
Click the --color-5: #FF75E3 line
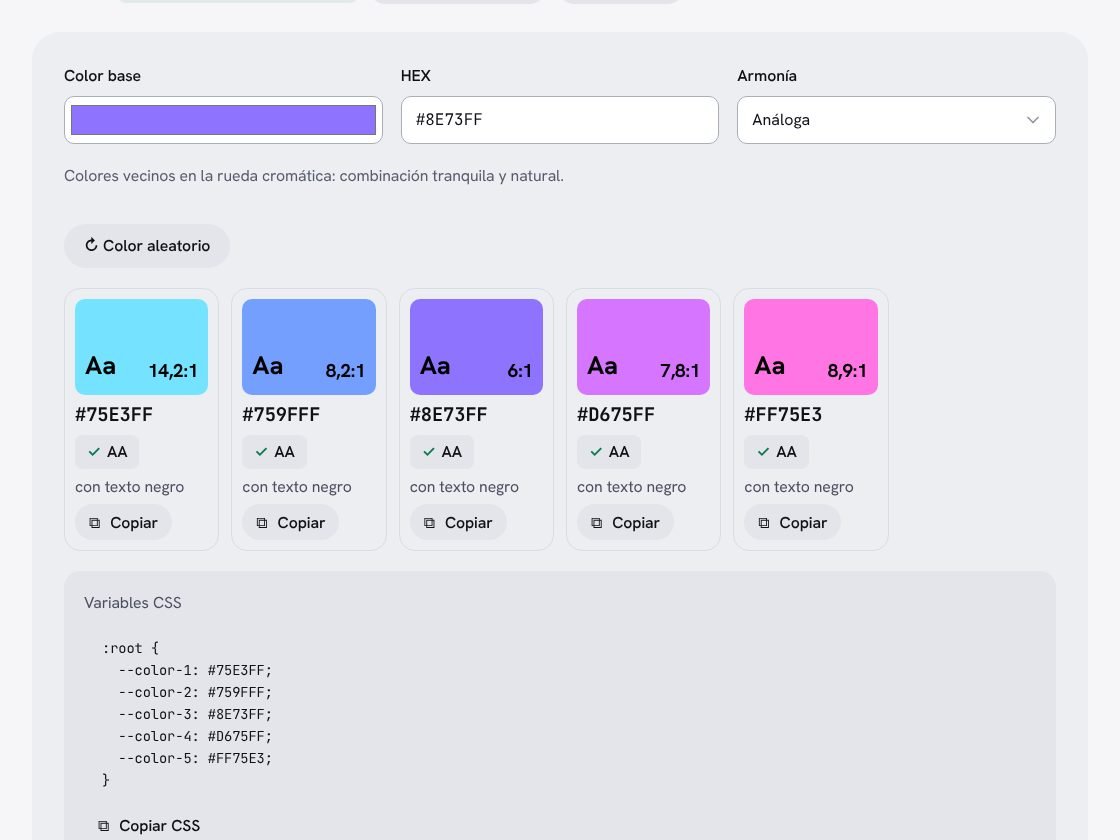click(195, 759)
